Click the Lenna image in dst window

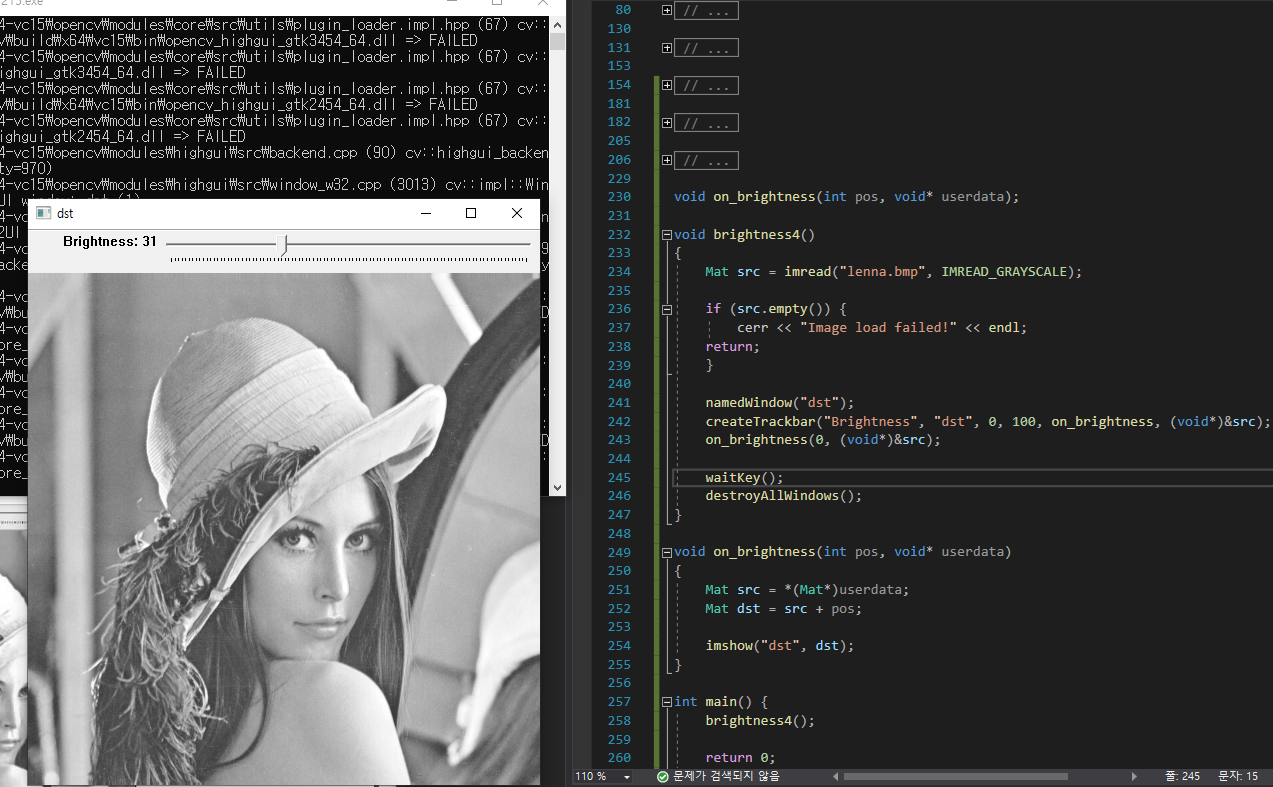point(284,529)
